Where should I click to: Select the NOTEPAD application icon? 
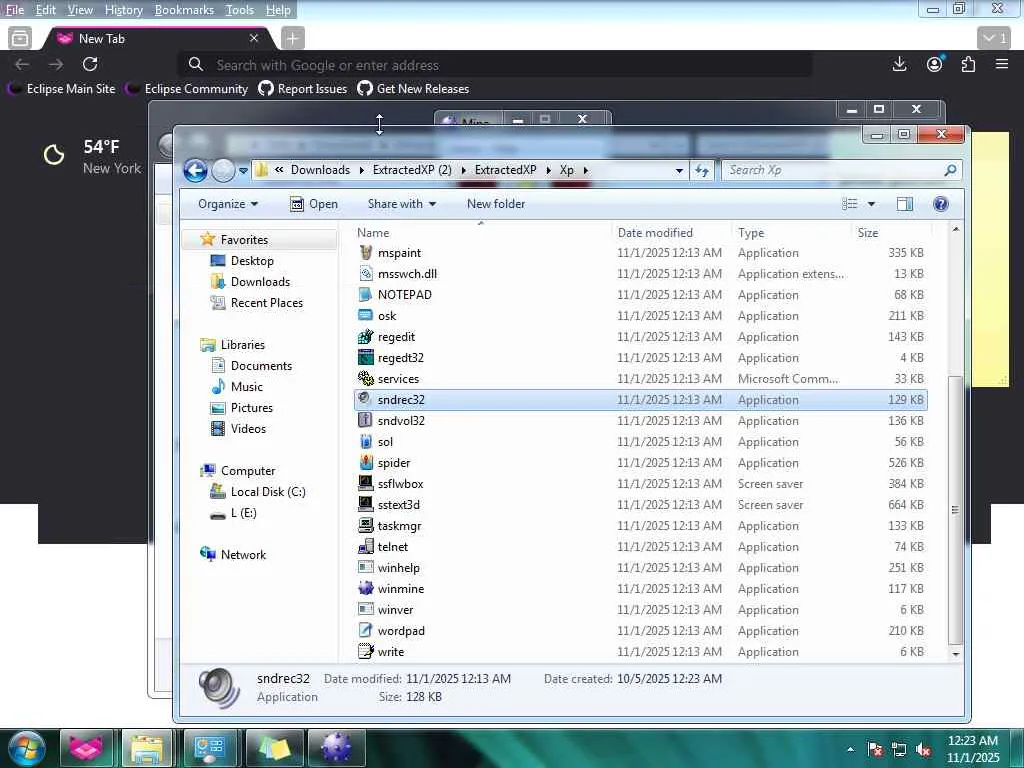[x=366, y=295]
